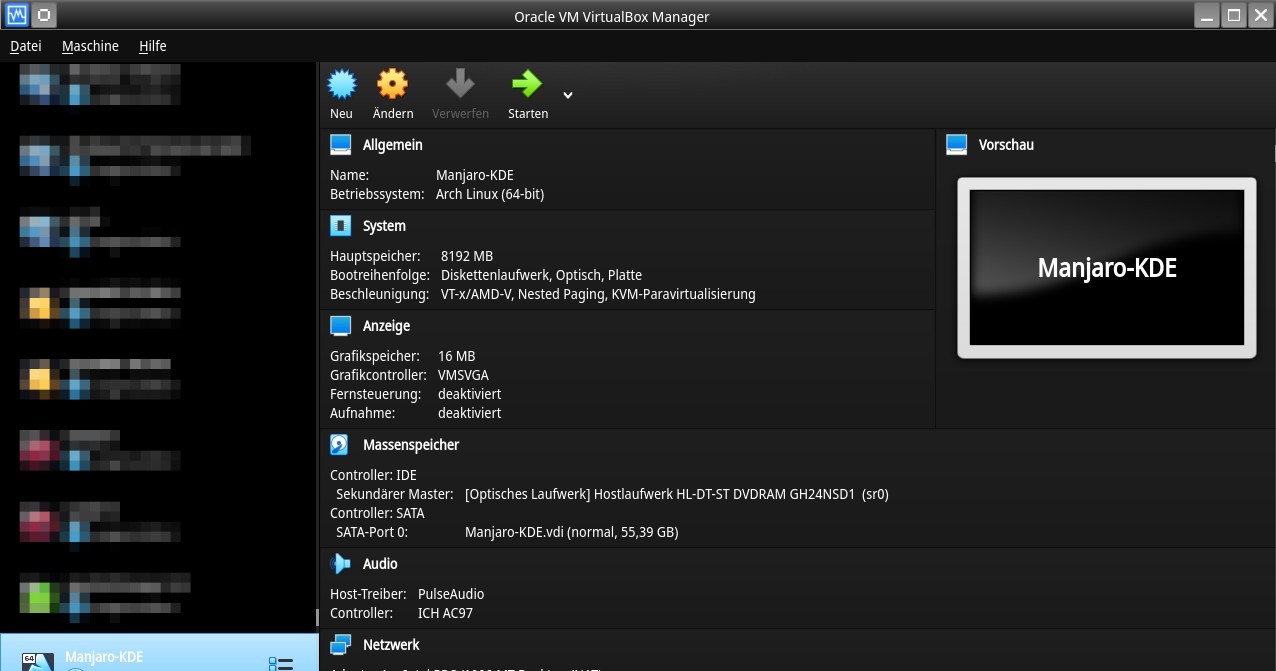The height and width of the screenshot is (671, 1276).
Task: Click the "Controller: SATA" line
Action: (x=377, y=513)
